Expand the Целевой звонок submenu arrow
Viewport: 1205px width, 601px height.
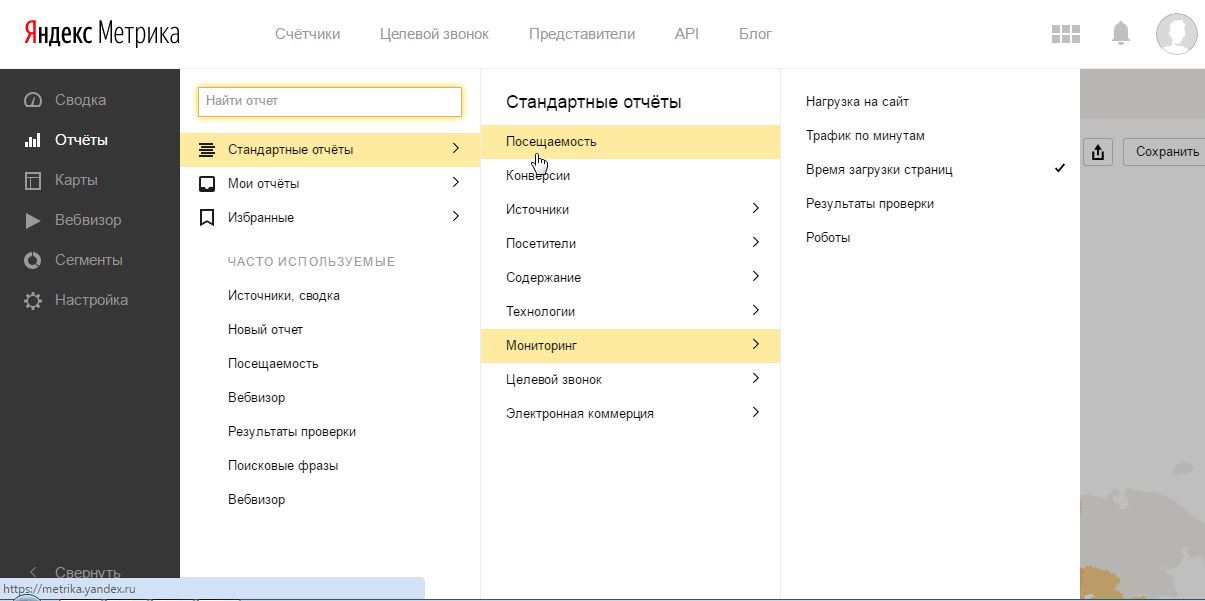click(756, 379)
